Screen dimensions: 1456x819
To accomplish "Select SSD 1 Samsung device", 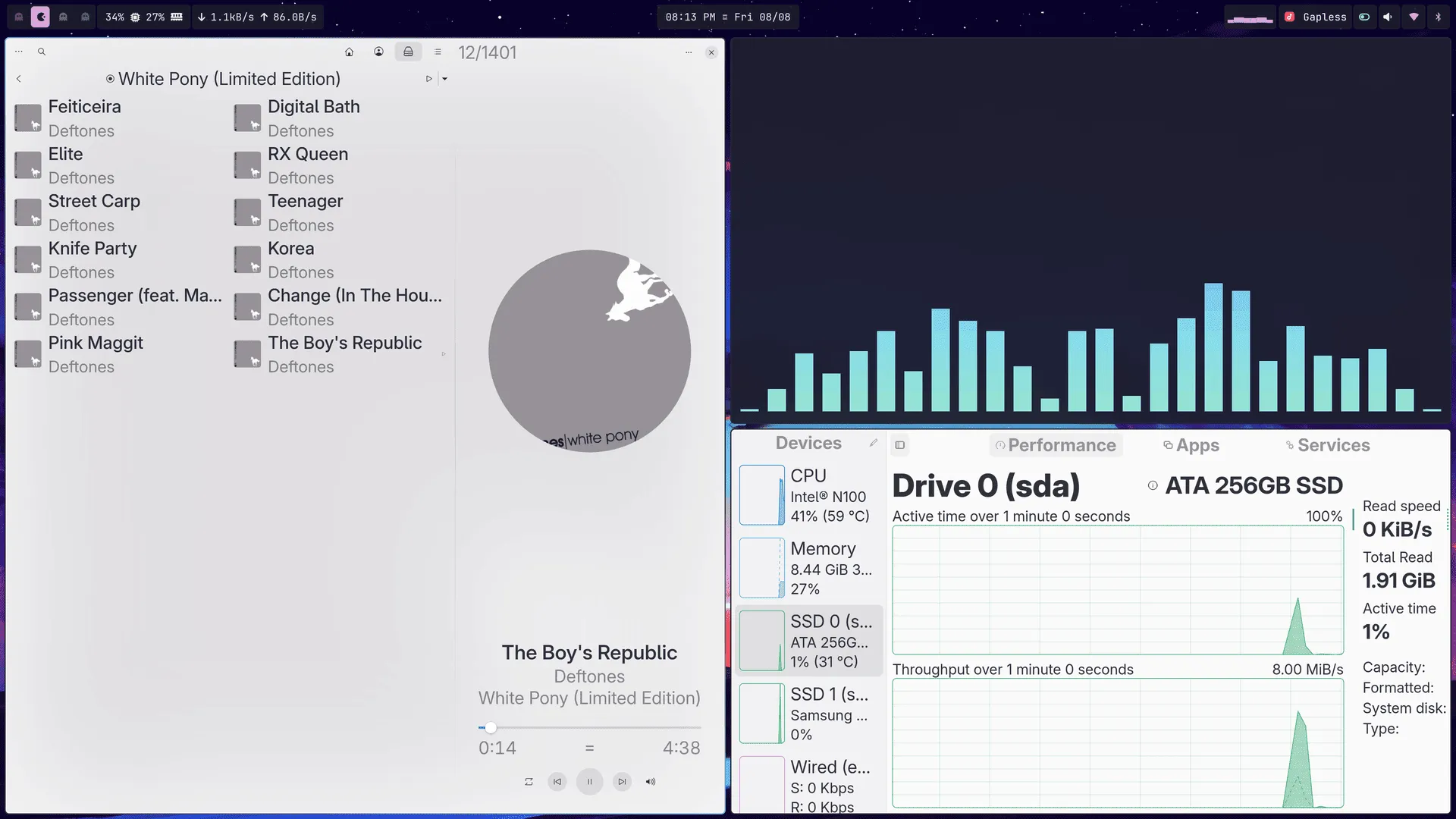I will 809,714.
